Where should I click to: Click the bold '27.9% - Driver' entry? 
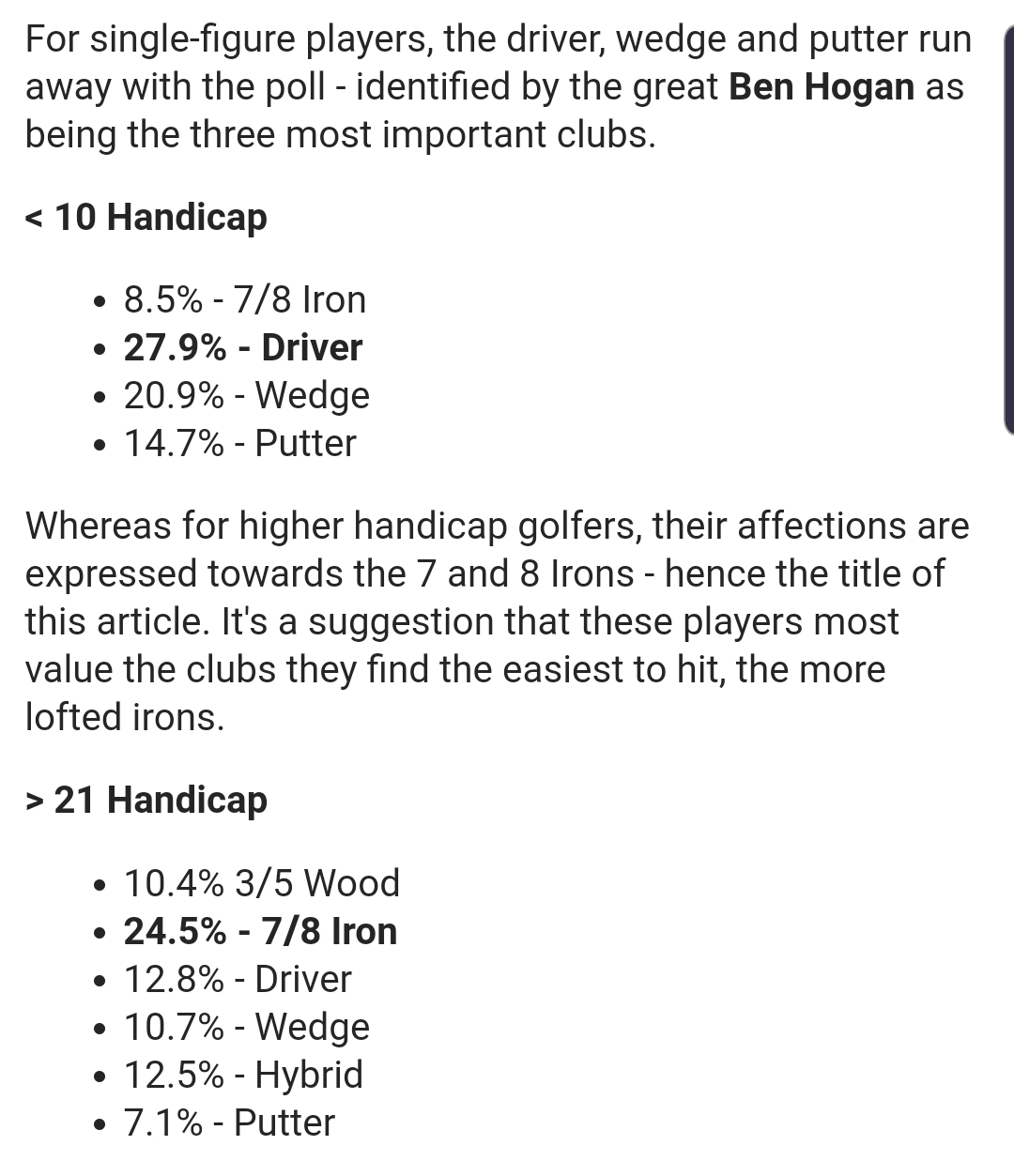click(242, 348)
